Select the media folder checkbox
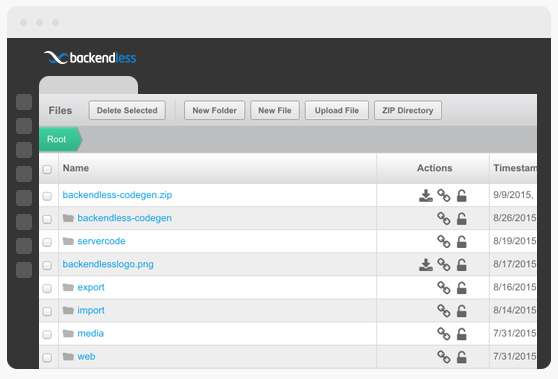The image size is (558, 379). tap(47, 335)
